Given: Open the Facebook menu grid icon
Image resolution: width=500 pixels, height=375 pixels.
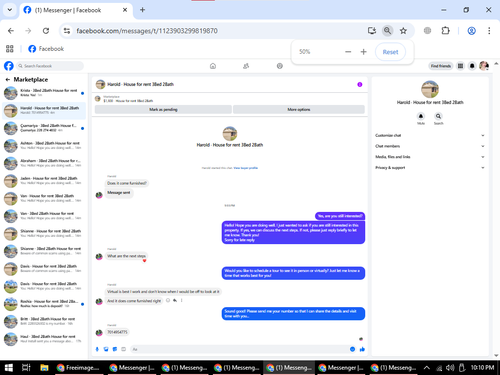Looking at the screenshot, I should [460, 66].
